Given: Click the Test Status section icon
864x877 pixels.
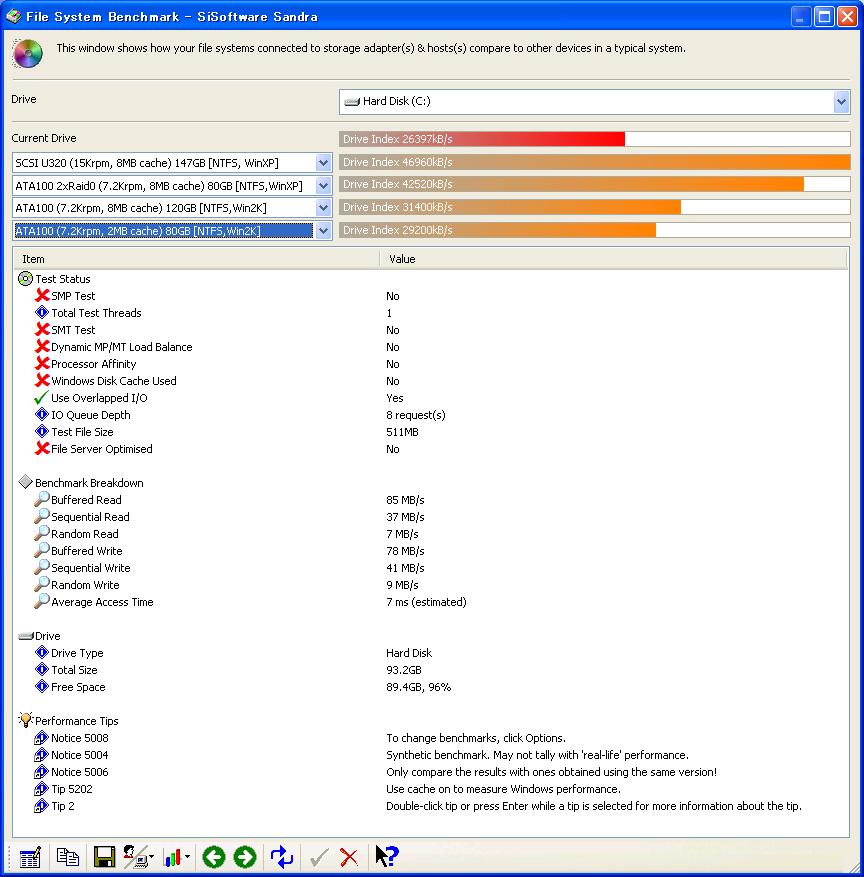Looking at the screenshot, I should (x=25, y=279).
